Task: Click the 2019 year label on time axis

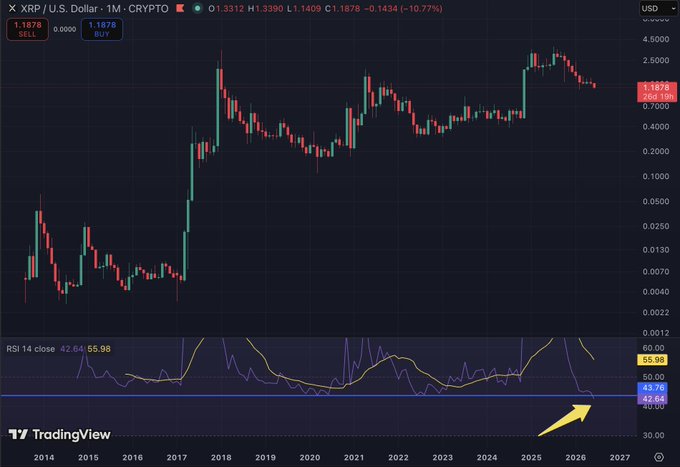Action: (265, 457)
